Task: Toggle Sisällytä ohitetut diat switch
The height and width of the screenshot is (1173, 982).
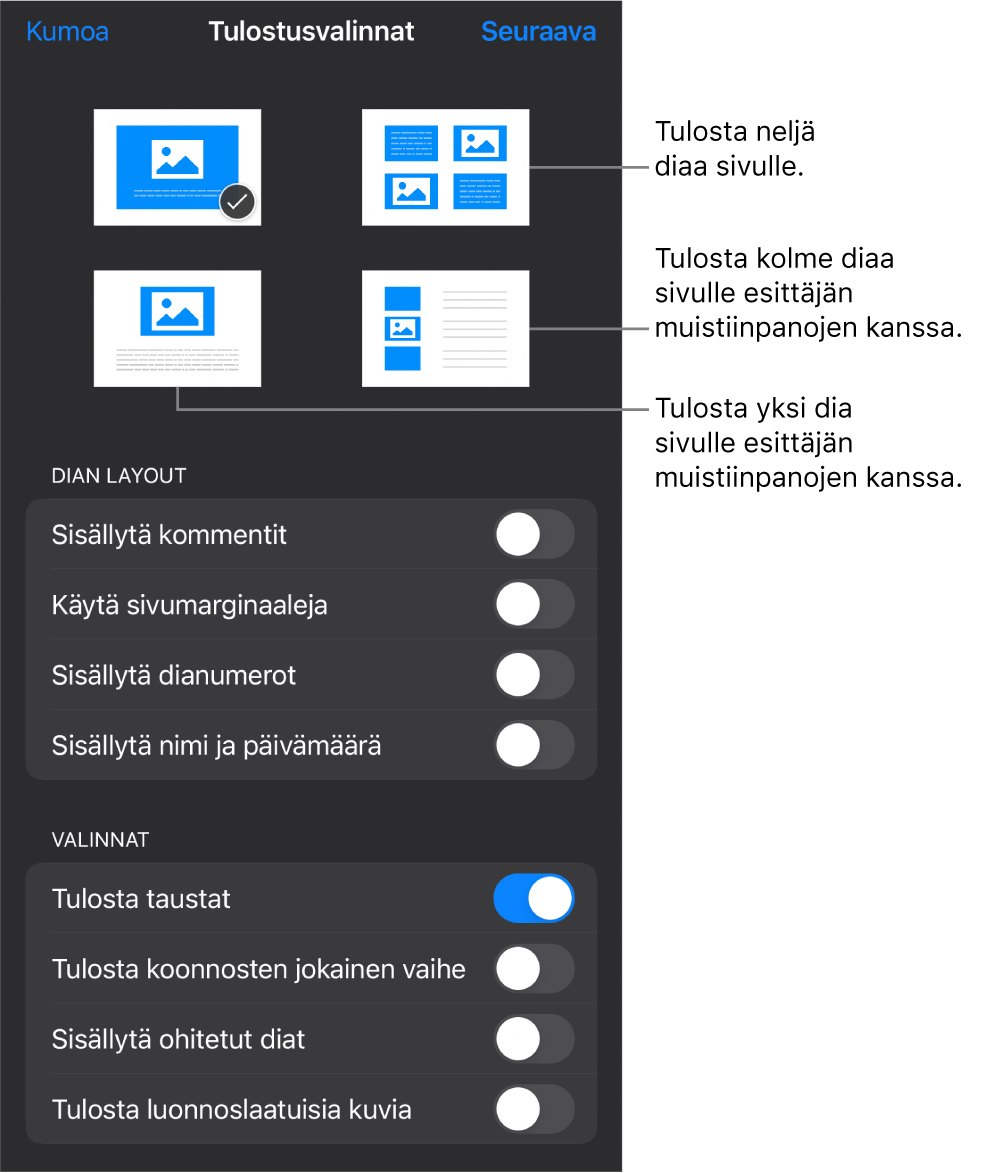Action: (534, 1039)
